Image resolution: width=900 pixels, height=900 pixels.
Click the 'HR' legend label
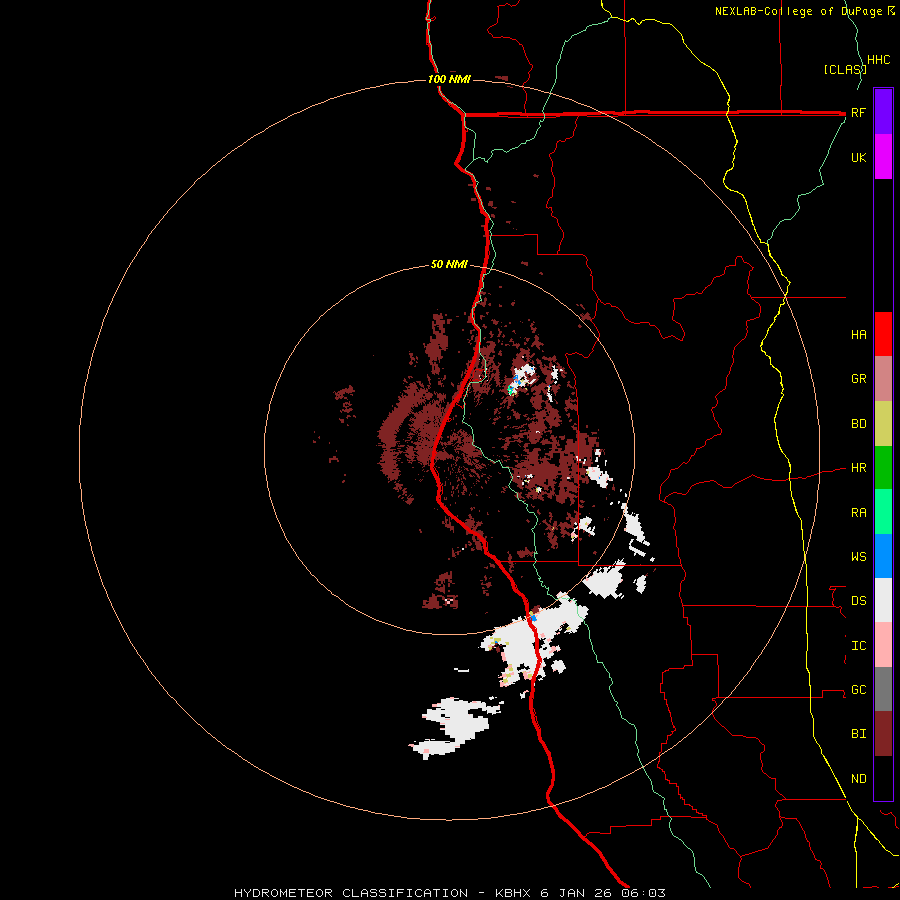(x=858, y=468)
